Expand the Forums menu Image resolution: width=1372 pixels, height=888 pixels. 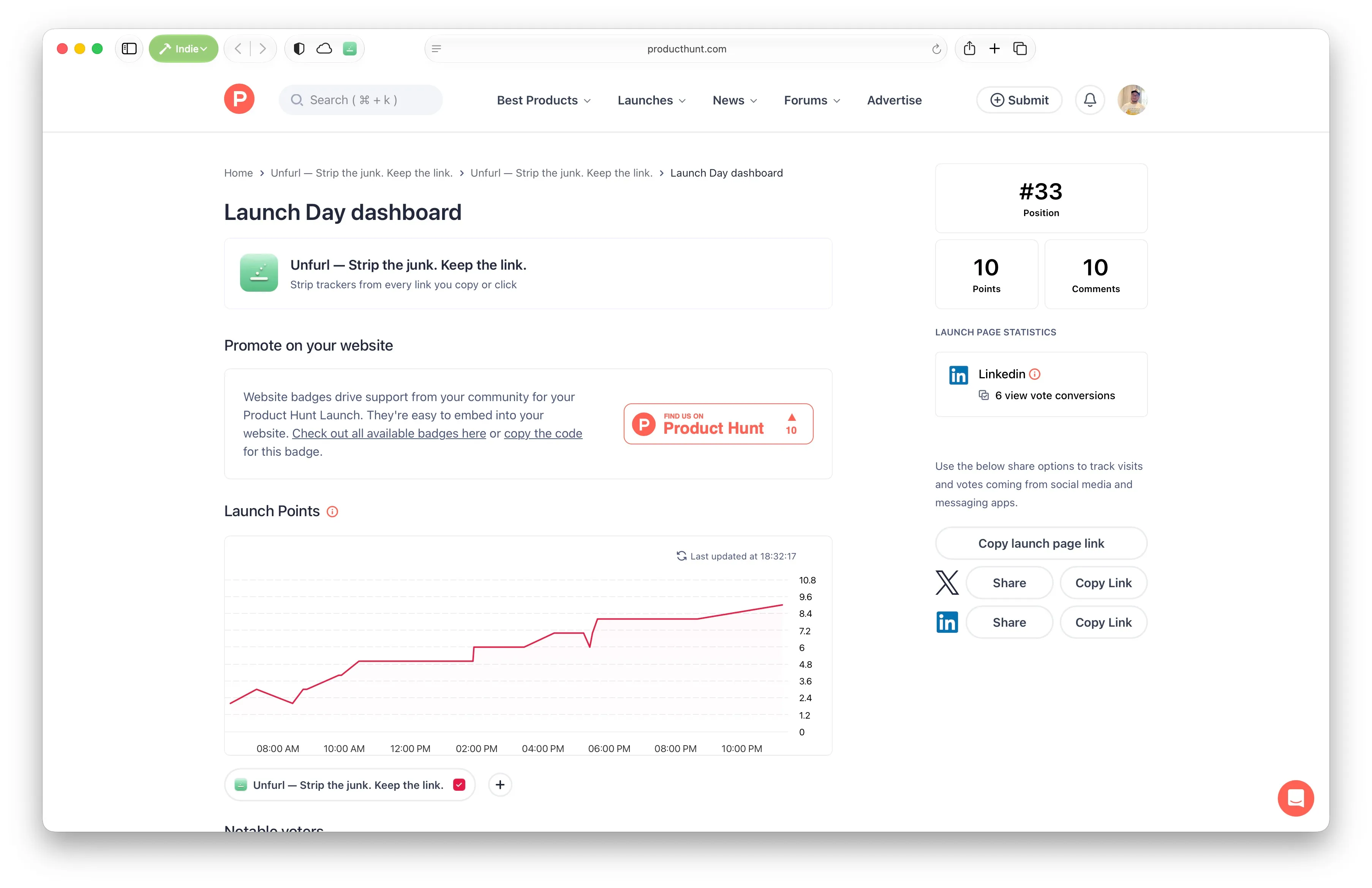pyautogui.click(x=812, y=100)
